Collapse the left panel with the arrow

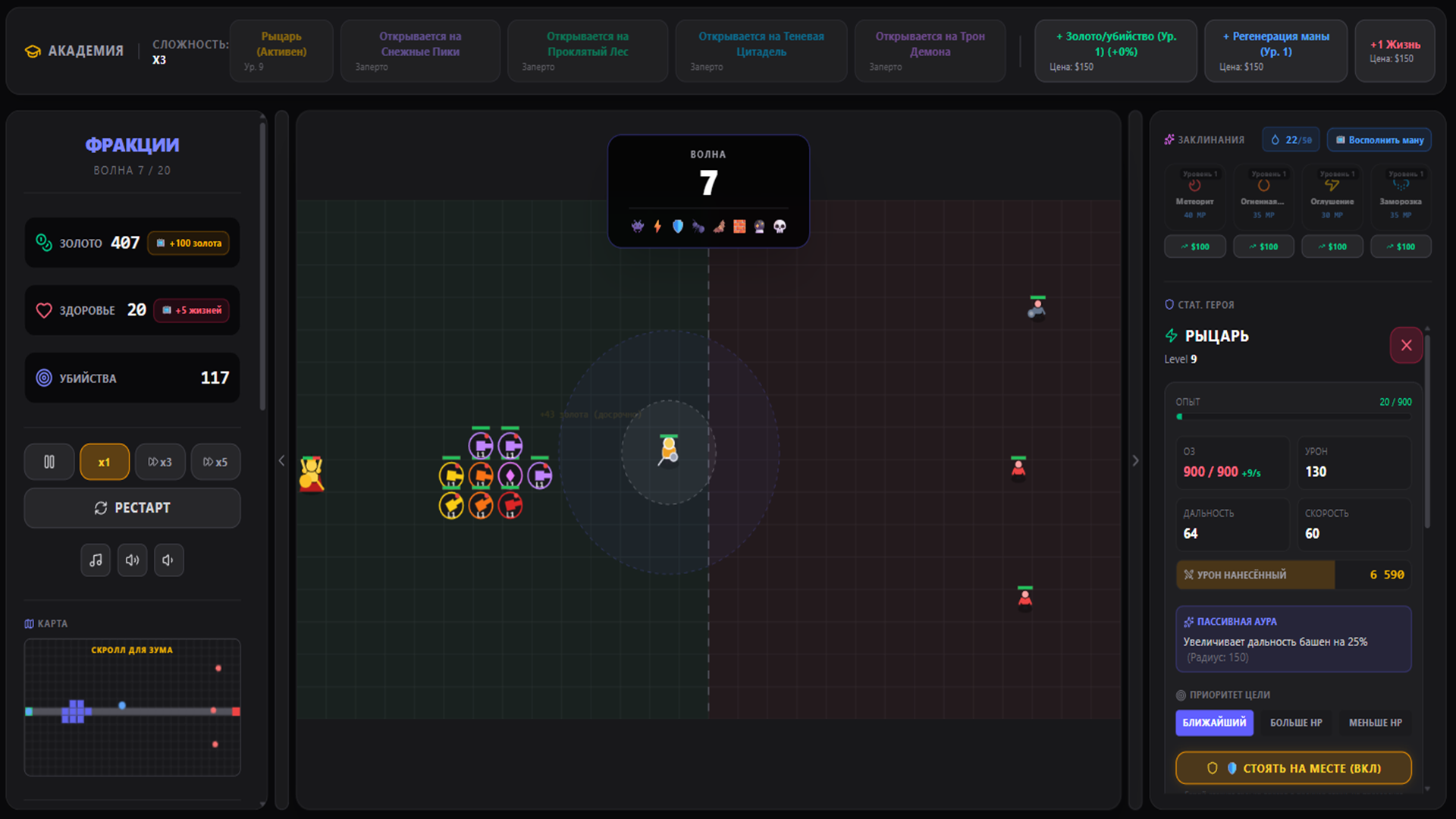pyautogui.click(x=281, y=460)
